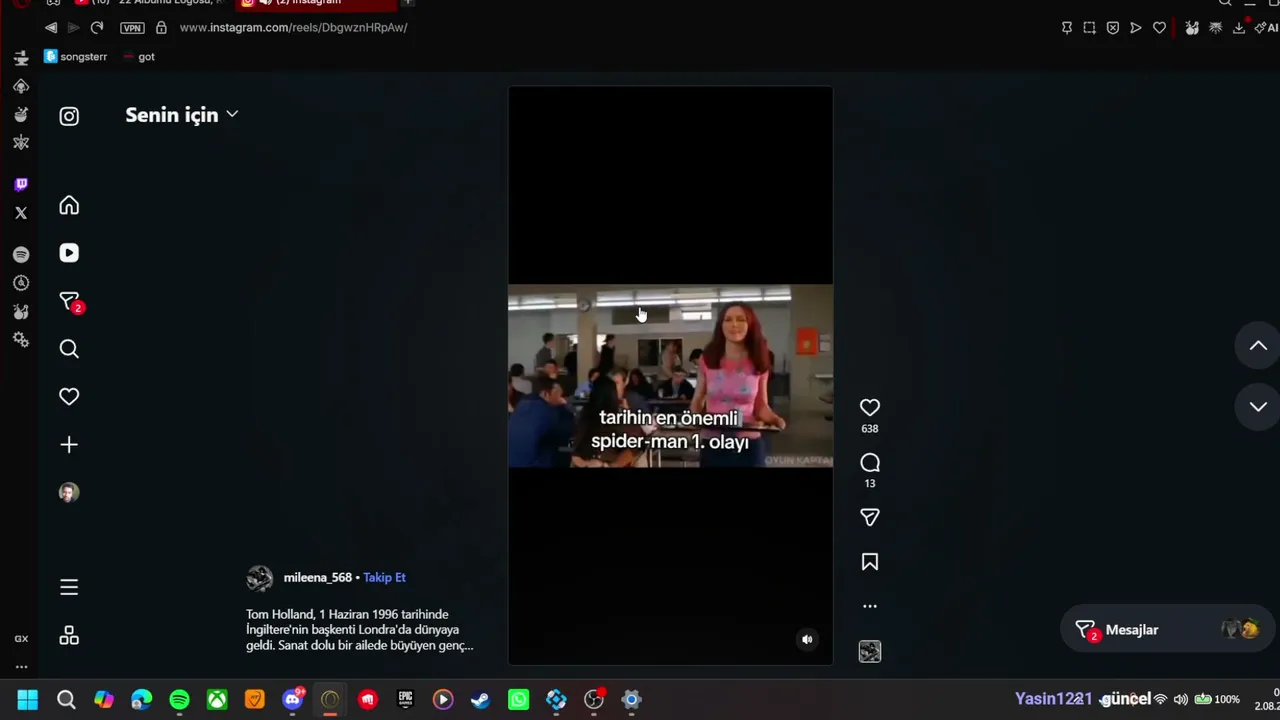This screenshot has width=1280, height=720.
Task: Open Epic Games launcher from taskbar
Action: [x=405, y=700]
